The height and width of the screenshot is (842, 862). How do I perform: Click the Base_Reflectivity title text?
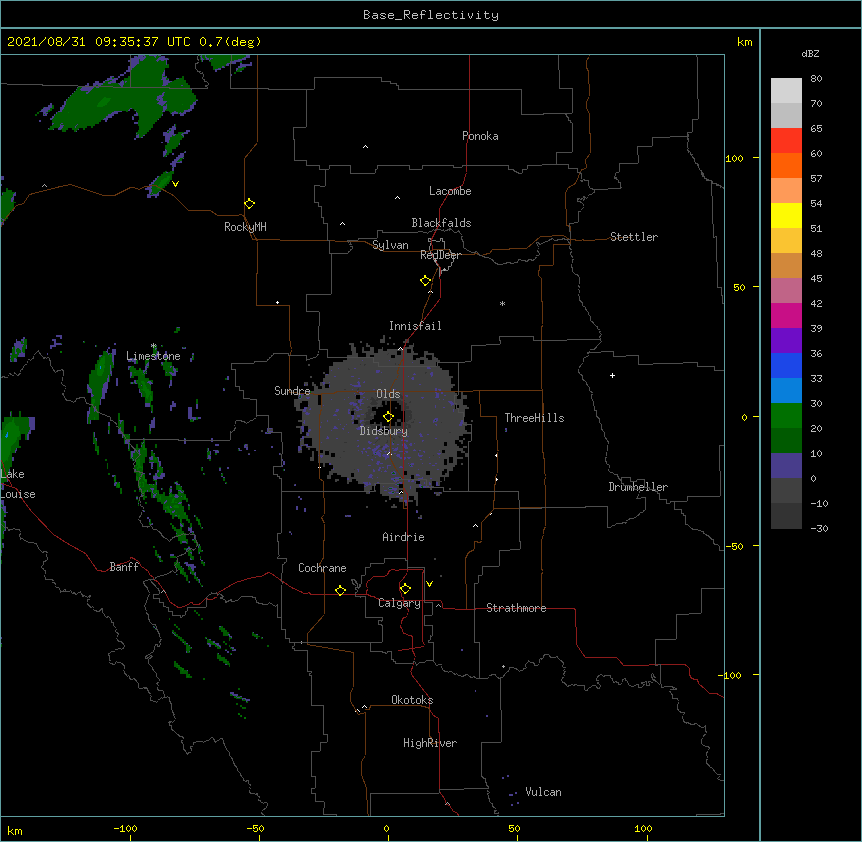click(x=431, y=15)
